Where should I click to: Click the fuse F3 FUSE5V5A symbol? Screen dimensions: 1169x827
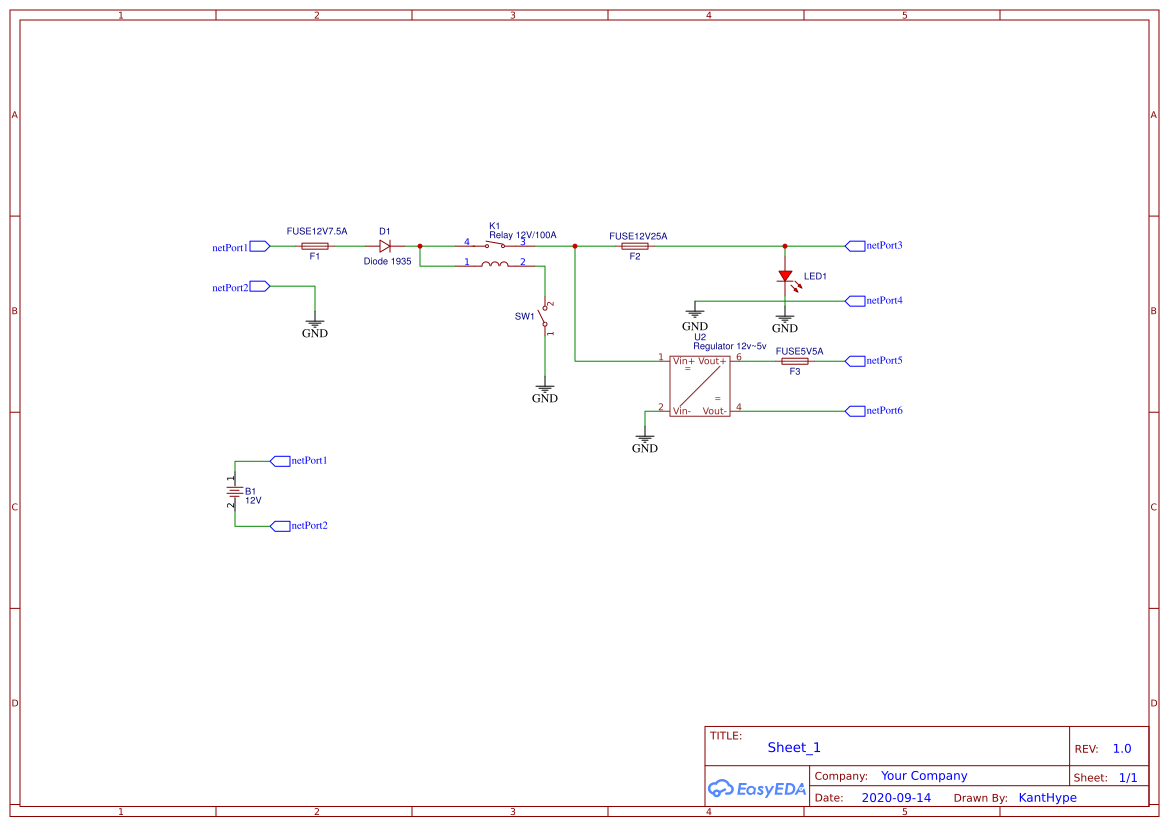coord(794,361)
